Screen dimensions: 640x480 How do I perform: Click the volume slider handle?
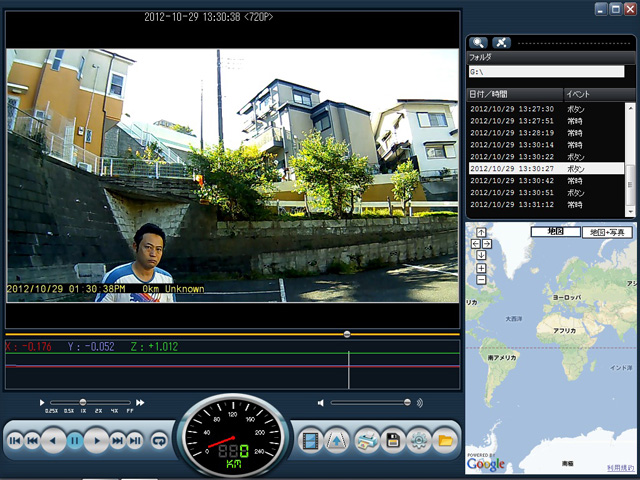pos(407,402)
